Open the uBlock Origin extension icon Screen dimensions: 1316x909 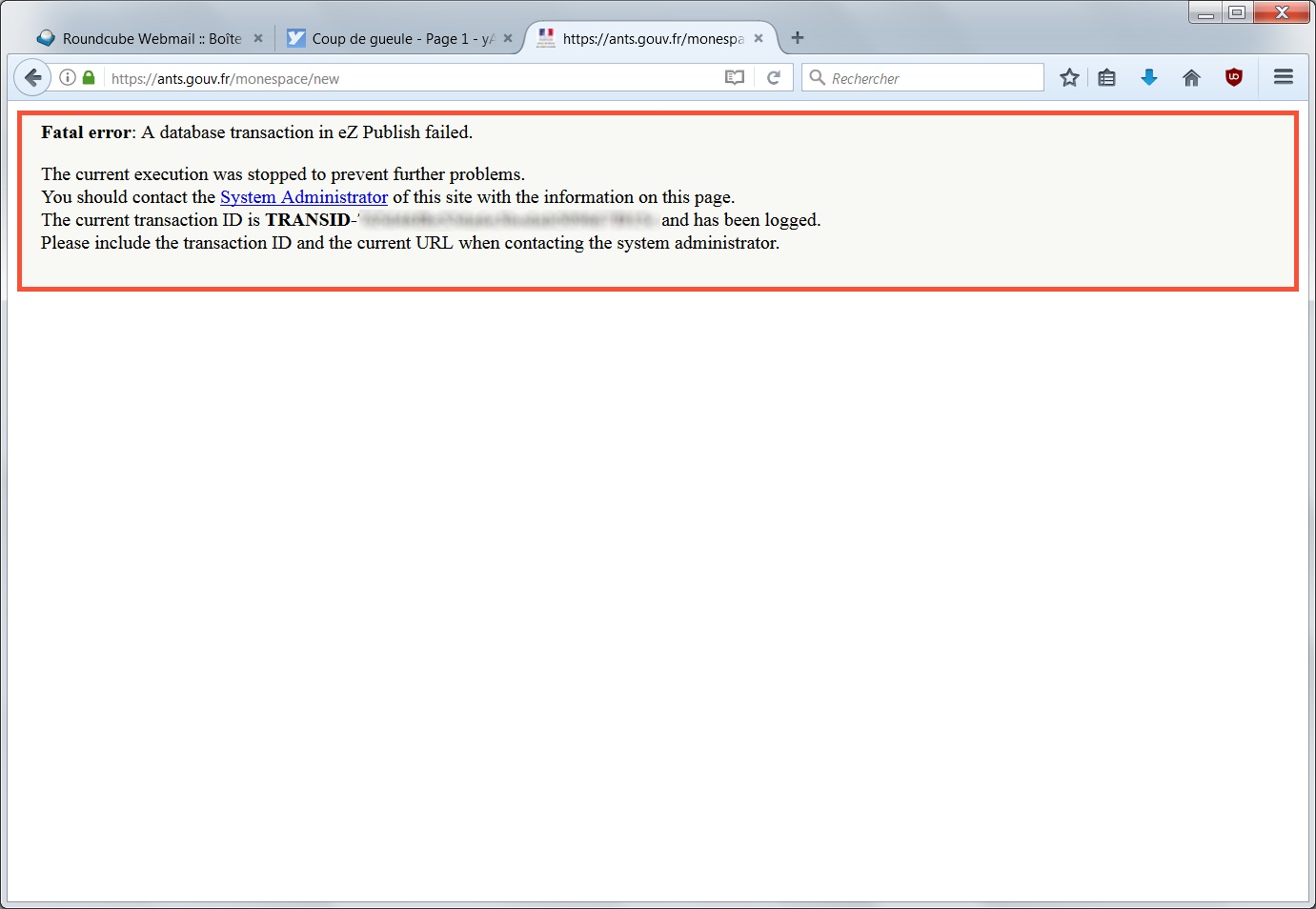click(1234, 78)
